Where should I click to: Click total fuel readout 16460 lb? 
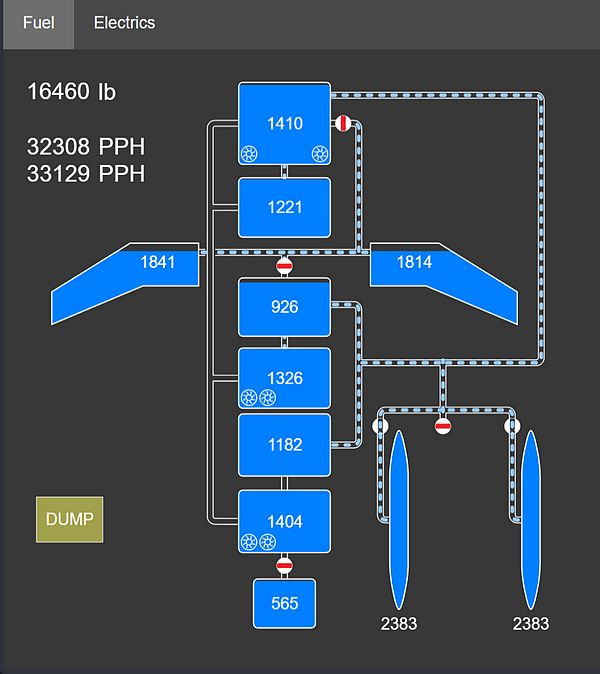click(x=71, y=92)
